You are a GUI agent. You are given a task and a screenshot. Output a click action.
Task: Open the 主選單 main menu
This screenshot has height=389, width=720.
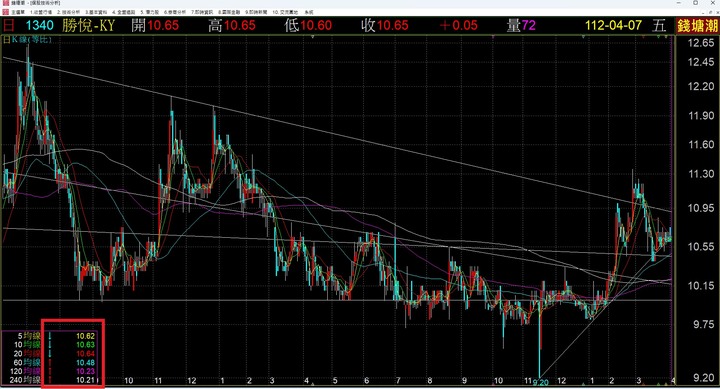pos(18,12)
